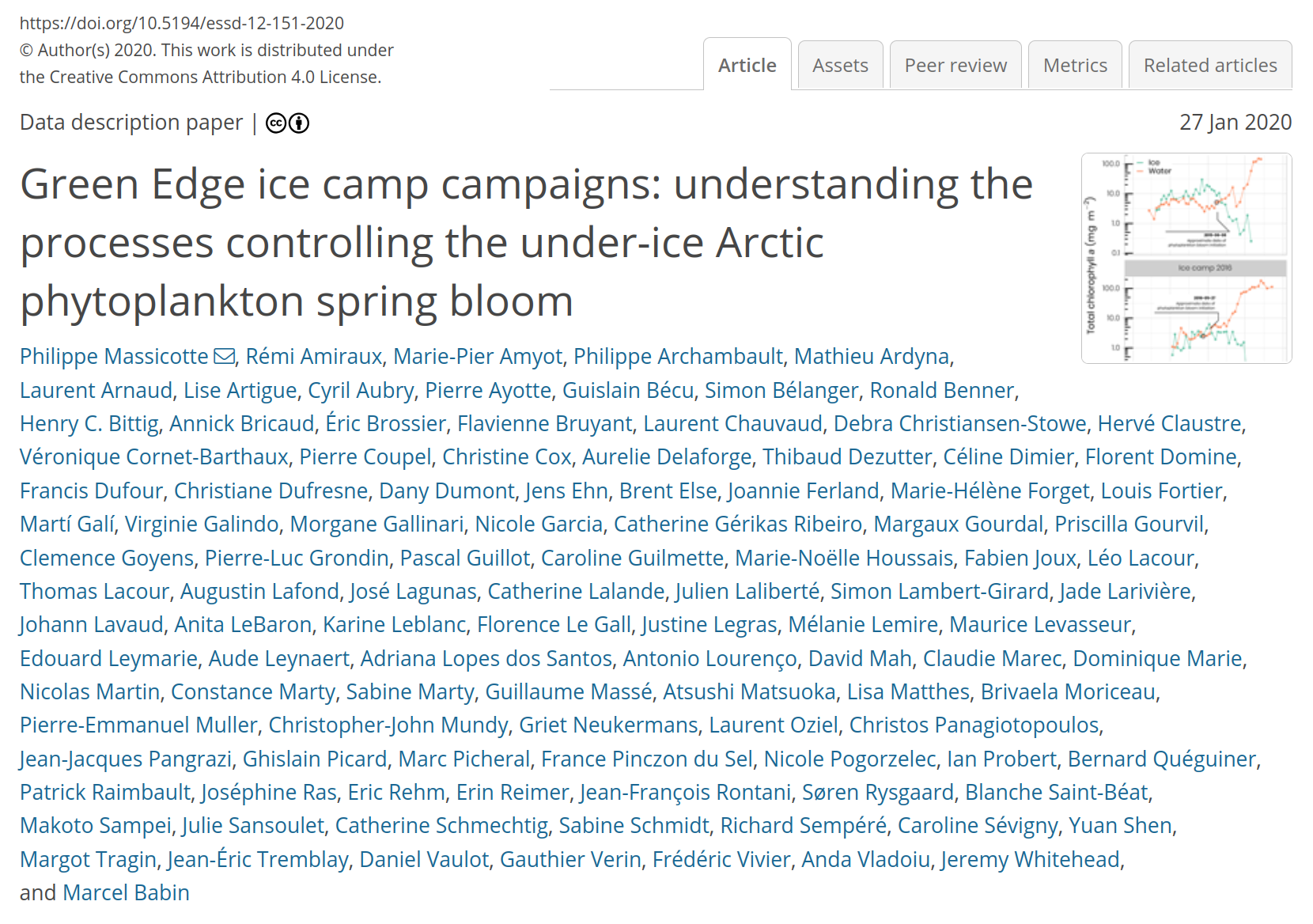
Task: Click author name Marcel Babin
Action: pyautogui.click(x=126, y=893)
